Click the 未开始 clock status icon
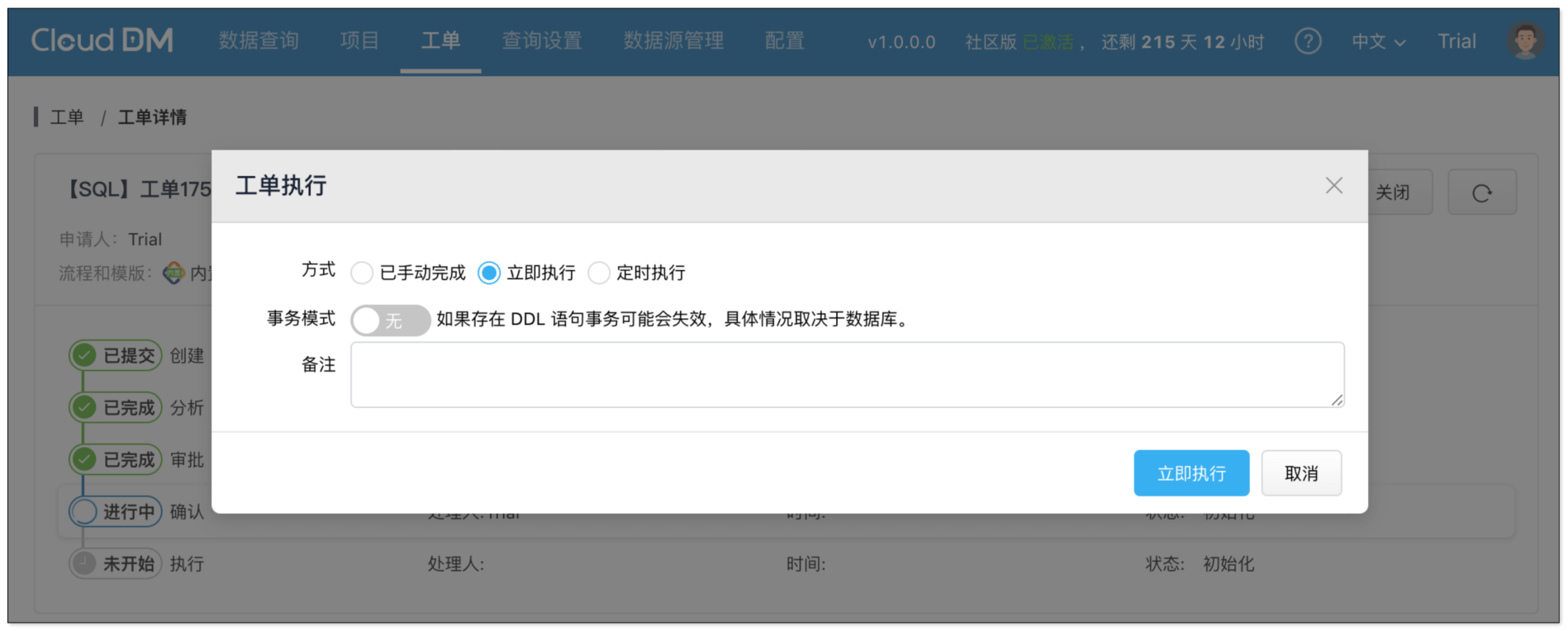Image resolution: width=1568 pixels, height=631 pixels. click(83, 564)
